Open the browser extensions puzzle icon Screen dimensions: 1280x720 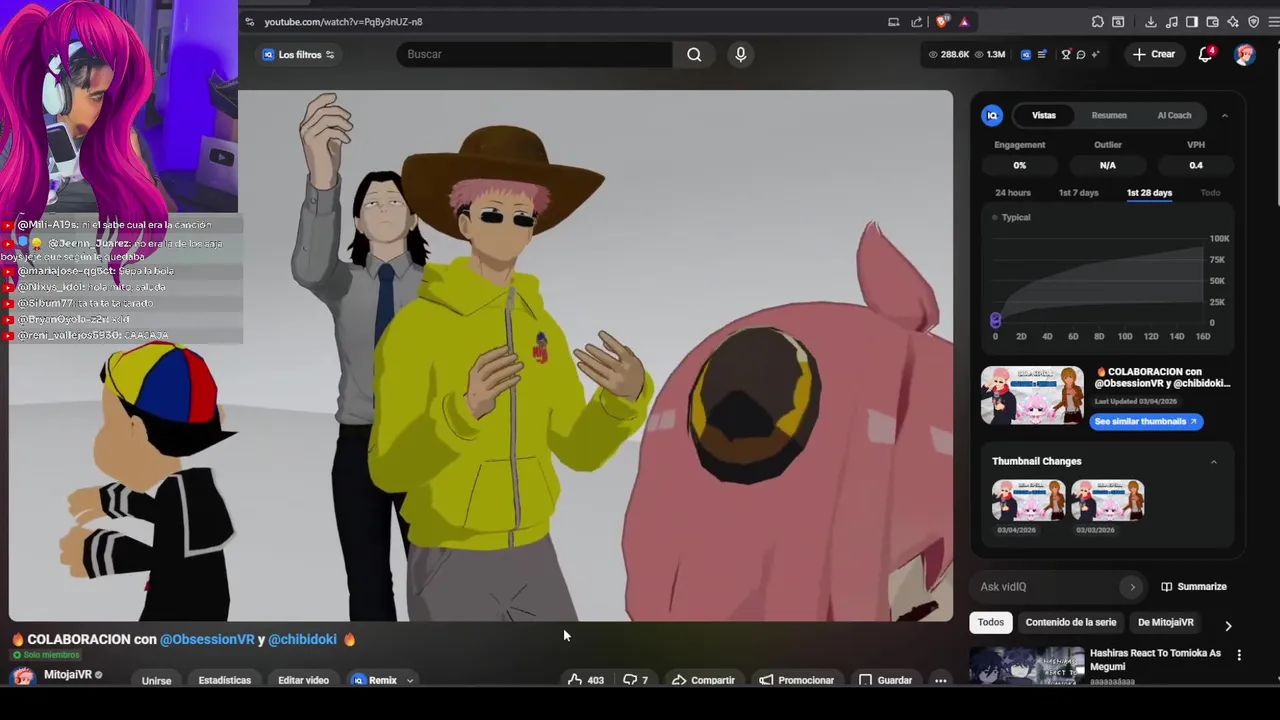click(x=1098, y=22)
